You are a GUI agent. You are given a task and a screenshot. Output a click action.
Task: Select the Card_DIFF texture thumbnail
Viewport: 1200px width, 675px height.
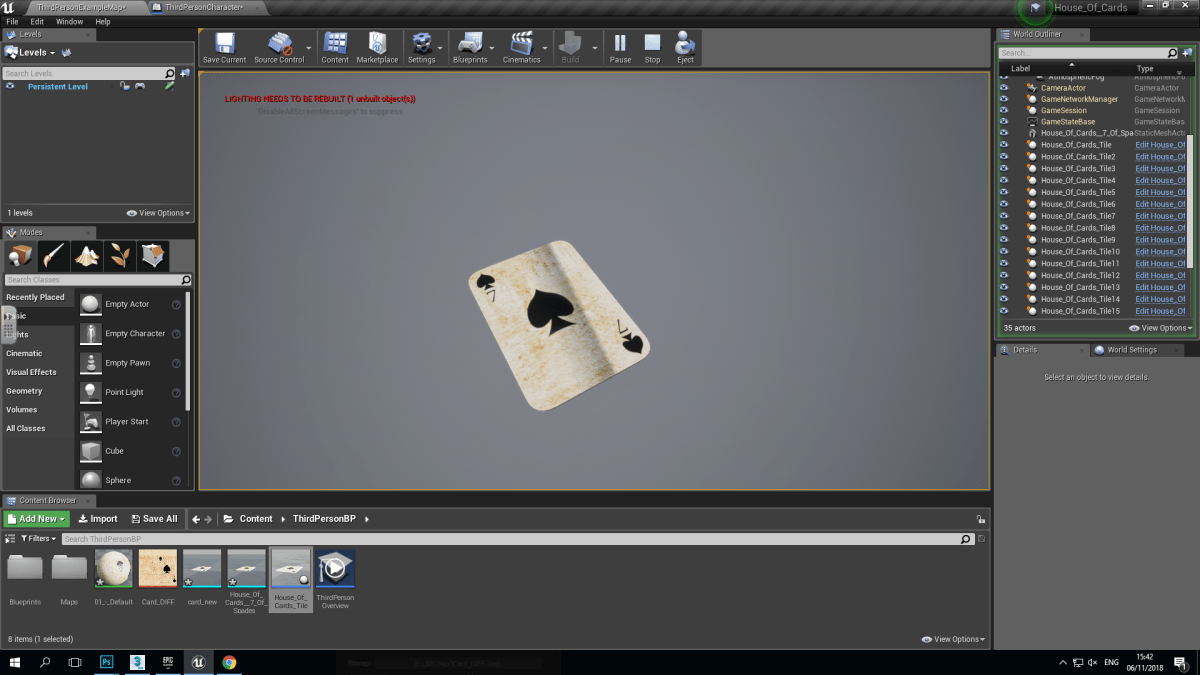(x=158, y=568)
